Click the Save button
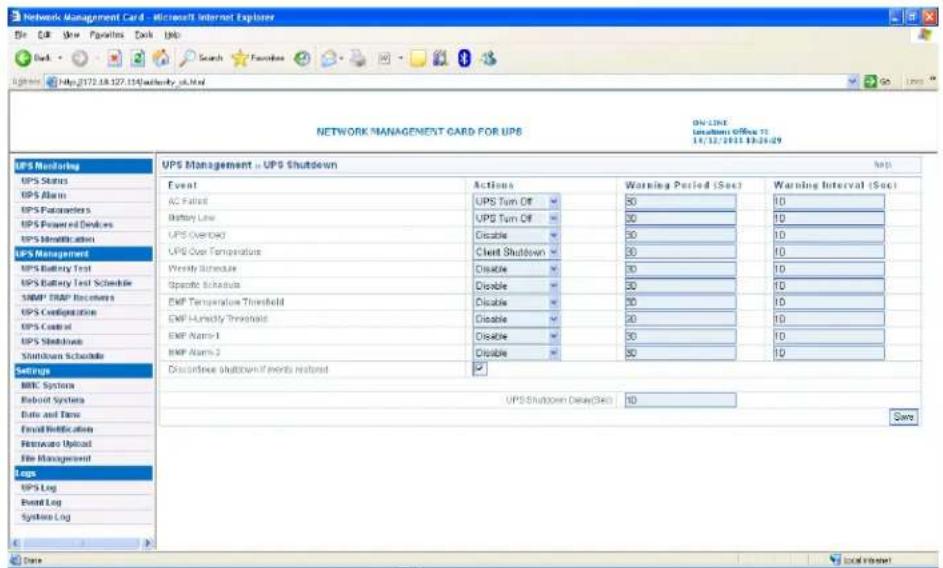 [903, 416]
